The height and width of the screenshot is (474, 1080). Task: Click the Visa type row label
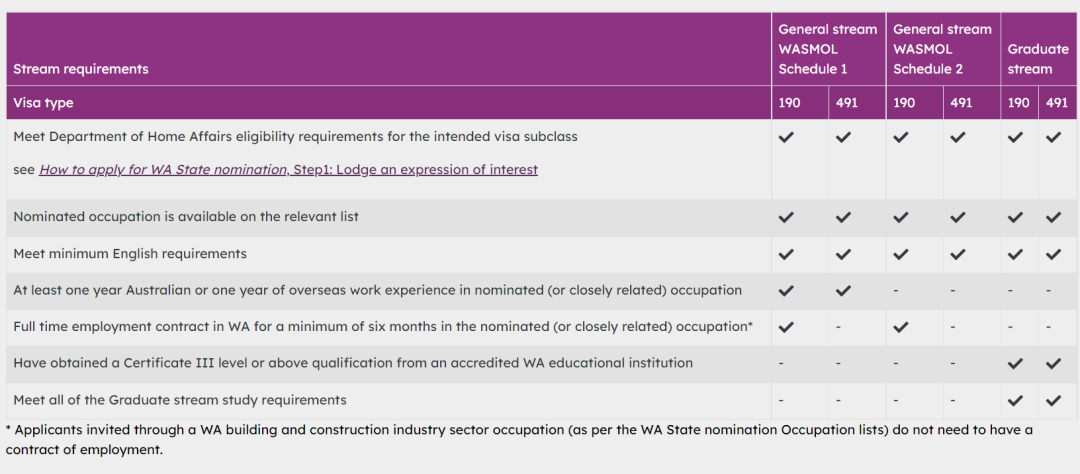pyautogui.click(x=43, y=103)
